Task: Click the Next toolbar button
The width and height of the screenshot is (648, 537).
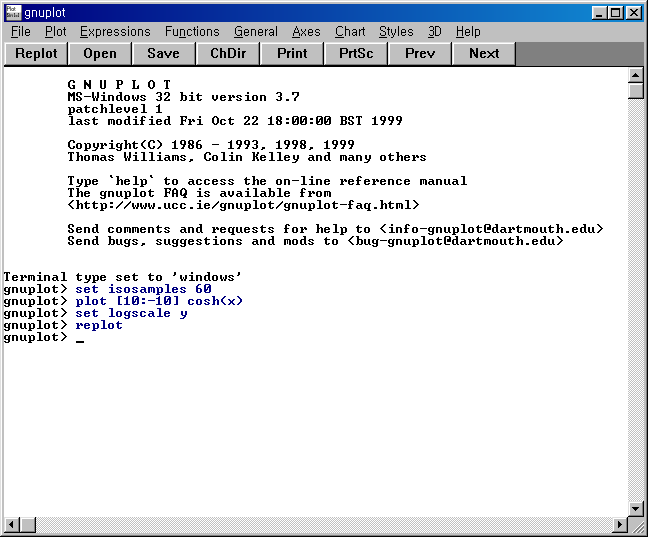Action: 484,54
